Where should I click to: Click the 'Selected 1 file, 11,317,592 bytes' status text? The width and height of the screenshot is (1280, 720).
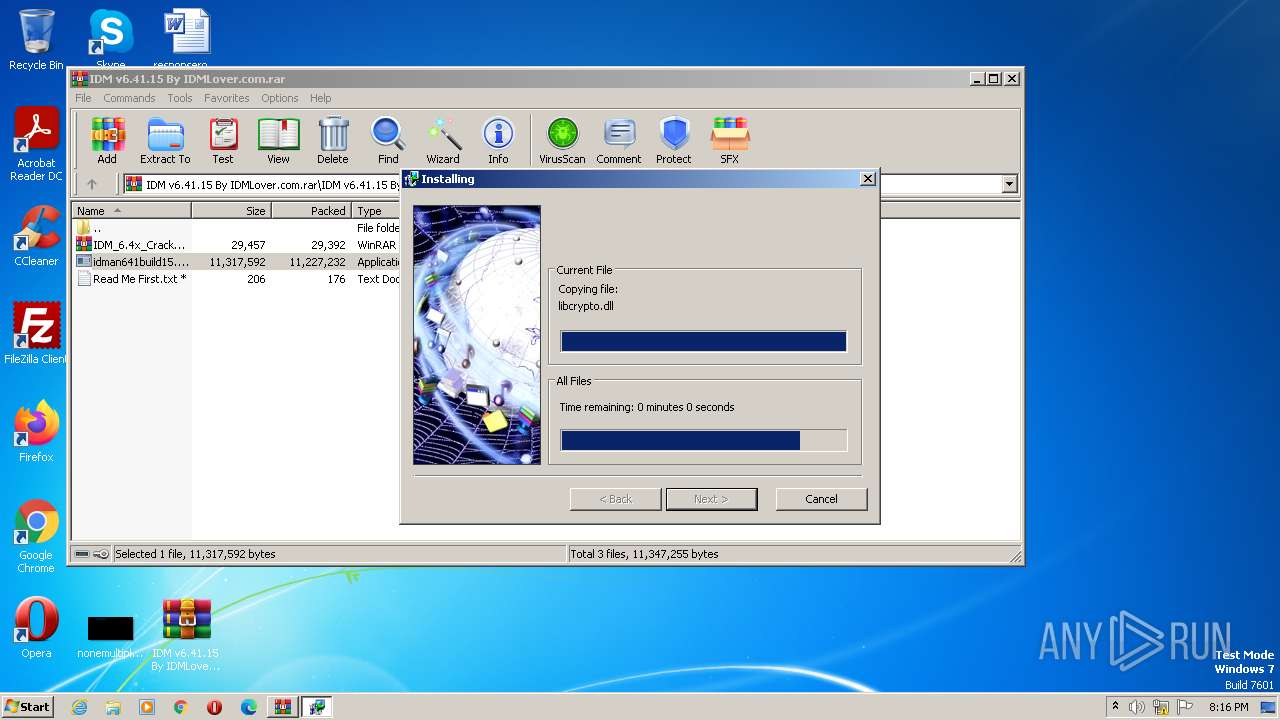tap(195, 554)
